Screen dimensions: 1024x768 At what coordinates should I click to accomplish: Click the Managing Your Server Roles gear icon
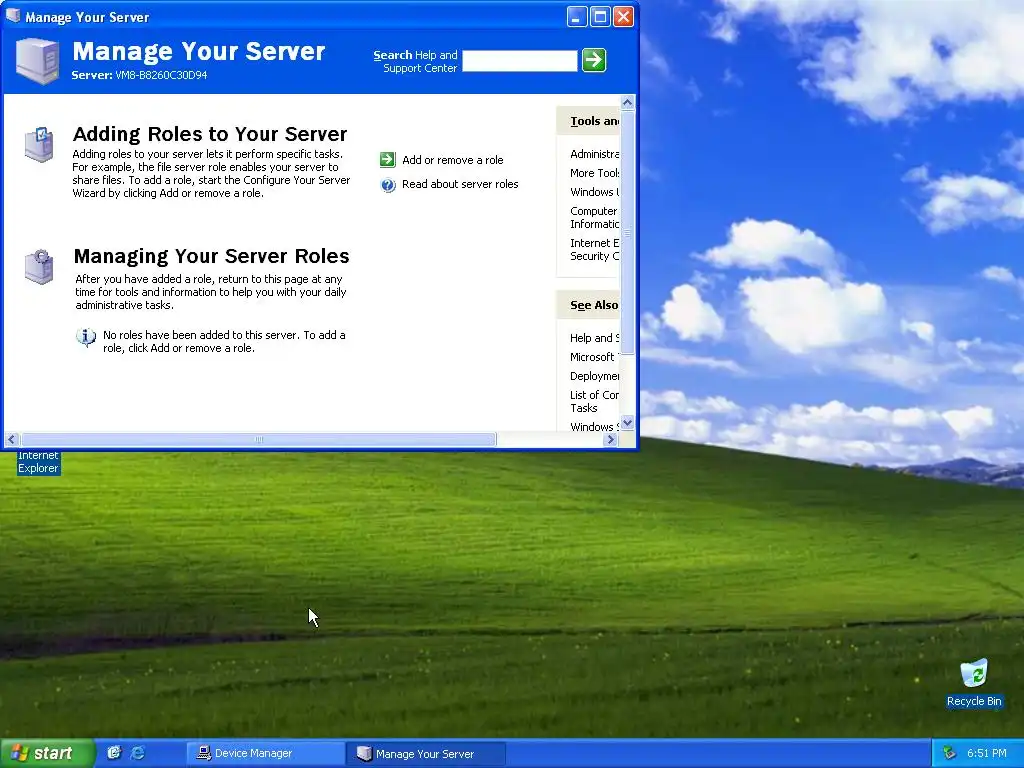tap(39, 266)
